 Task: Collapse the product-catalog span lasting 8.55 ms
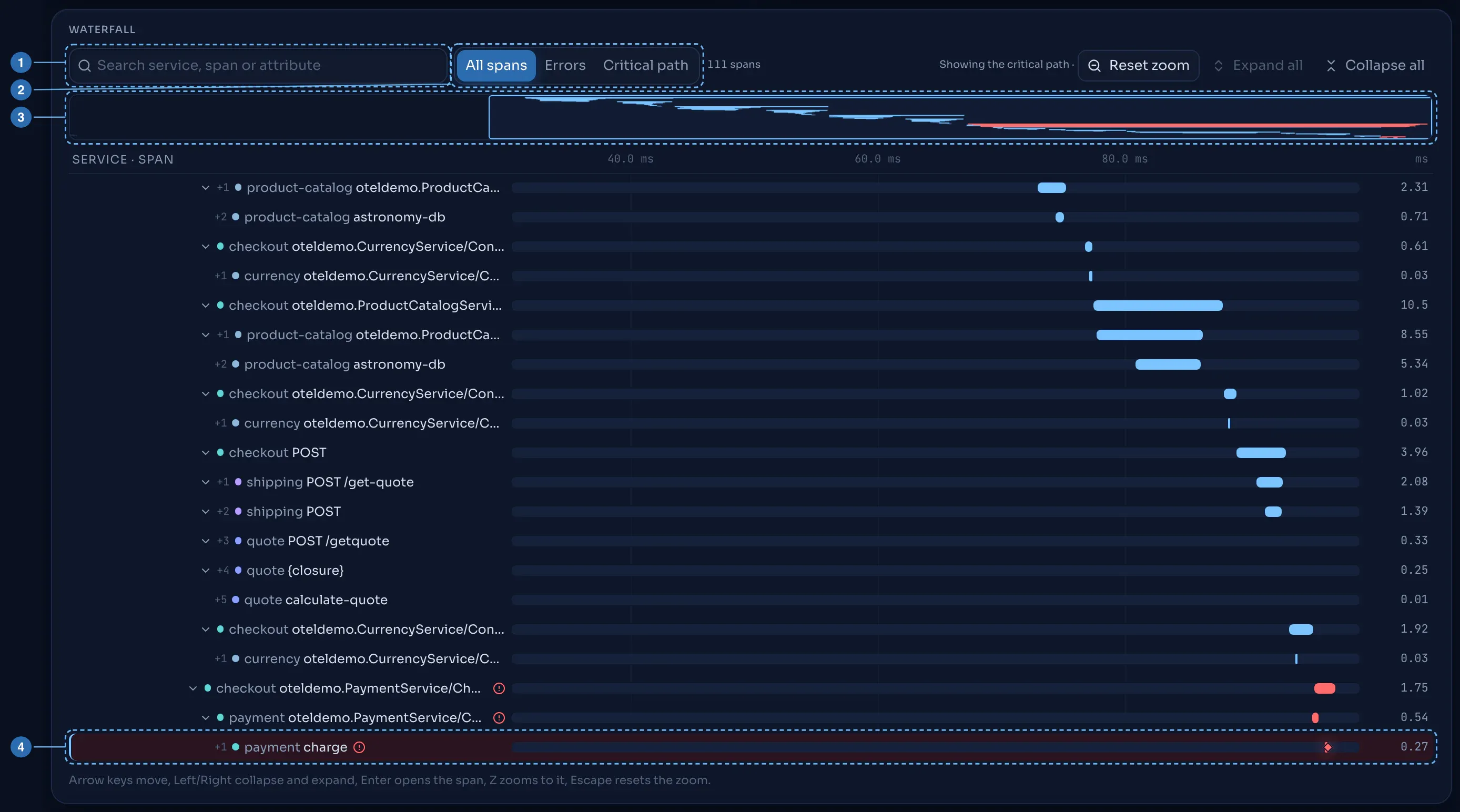point(206,335)
